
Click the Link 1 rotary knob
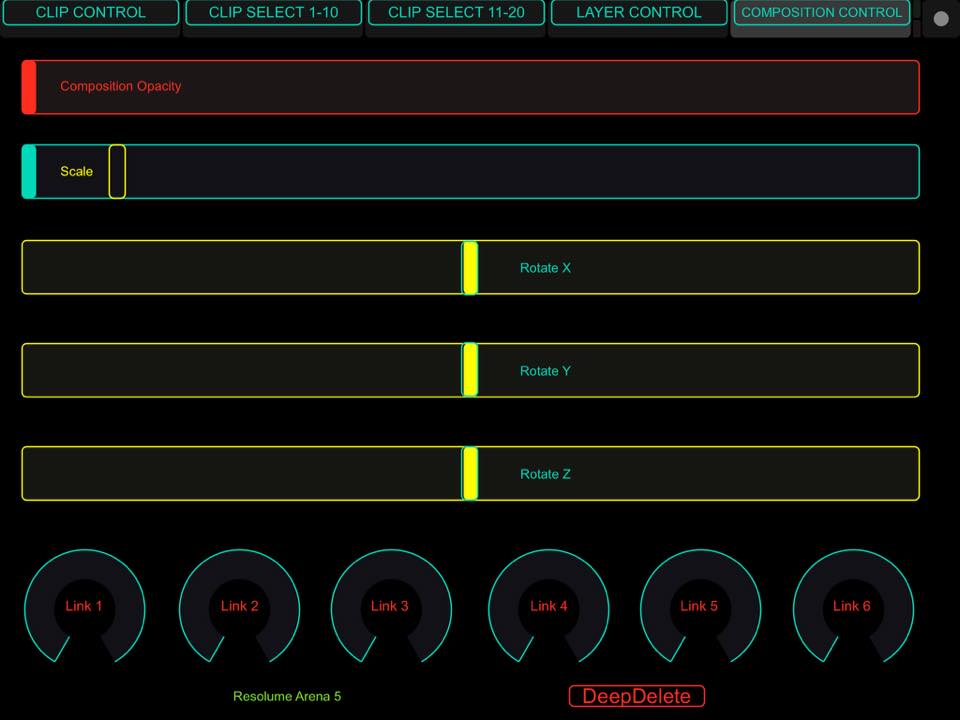(x=84, y=606)
